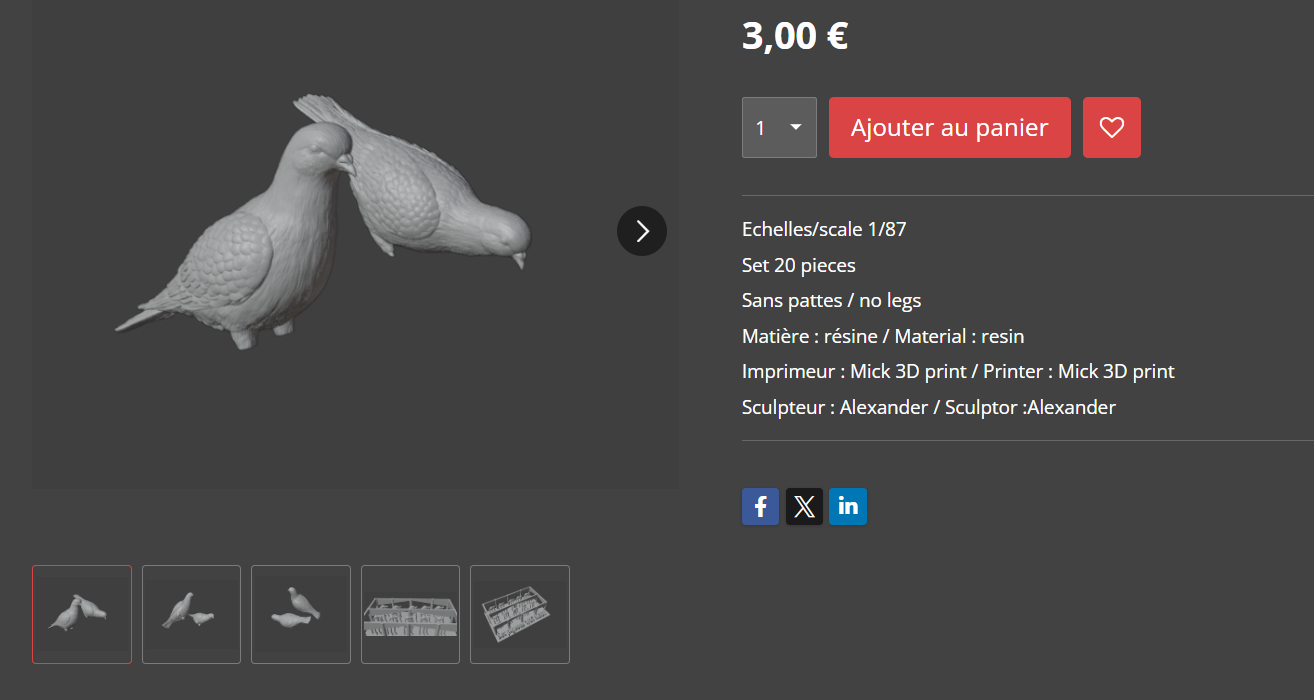Viewport: 1314px width, 700px height.
Task: Click the Sculpteur Alexander line
Action: (x=929, y=407)
